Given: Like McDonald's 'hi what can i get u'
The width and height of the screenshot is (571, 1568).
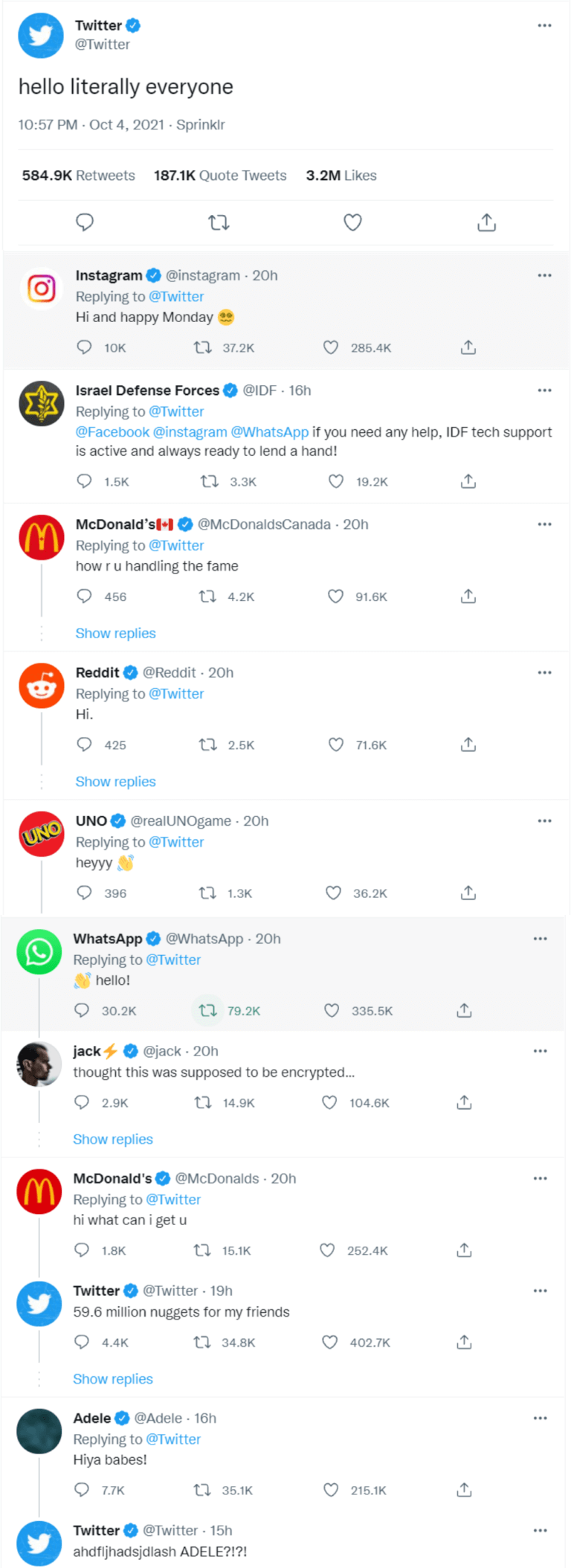Looking at the screenshot, I should 327,1250.
